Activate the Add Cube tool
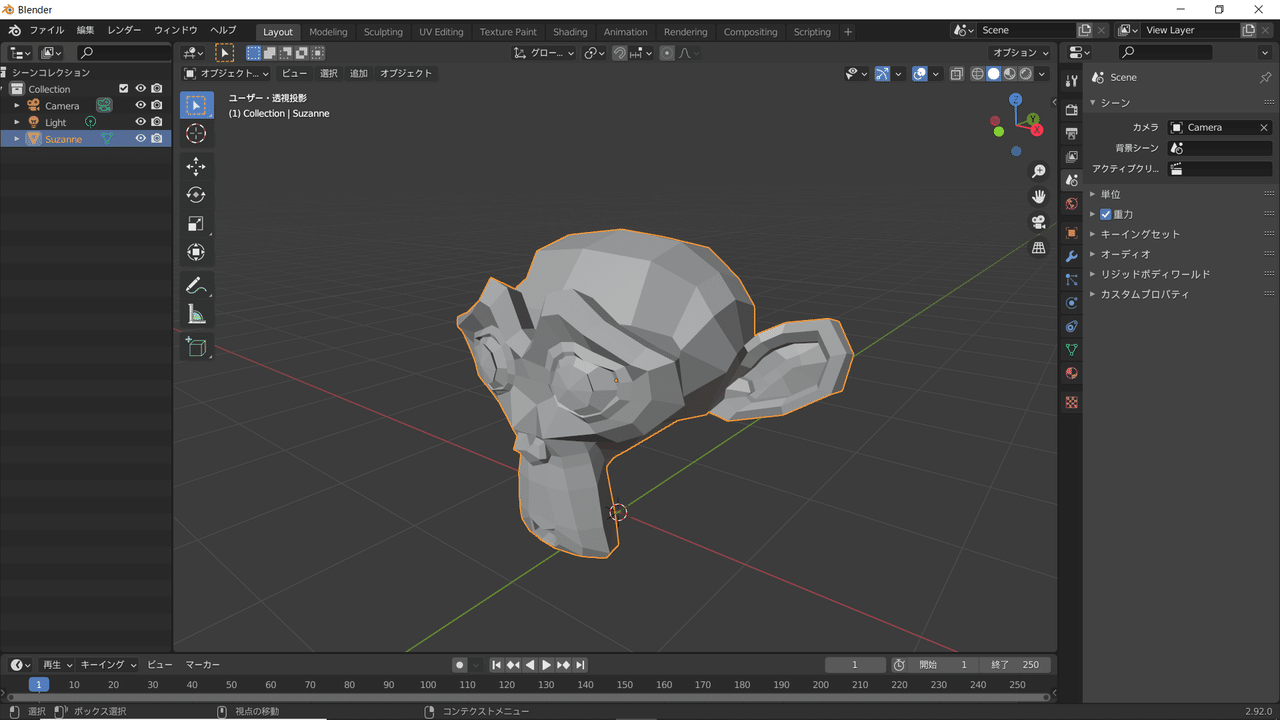This screenshot has width=1280, height=720. tap(196, 347)
